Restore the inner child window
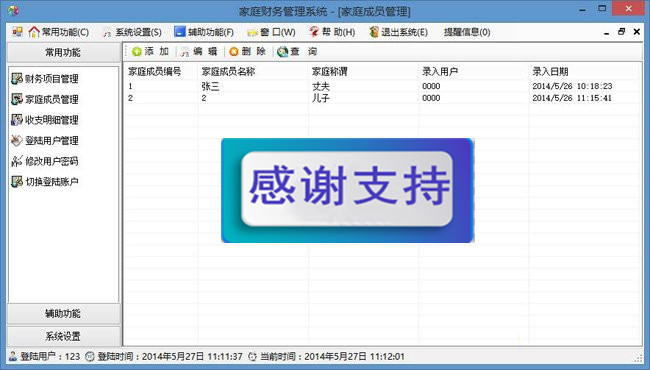The image size is (650, 370). 621,31
